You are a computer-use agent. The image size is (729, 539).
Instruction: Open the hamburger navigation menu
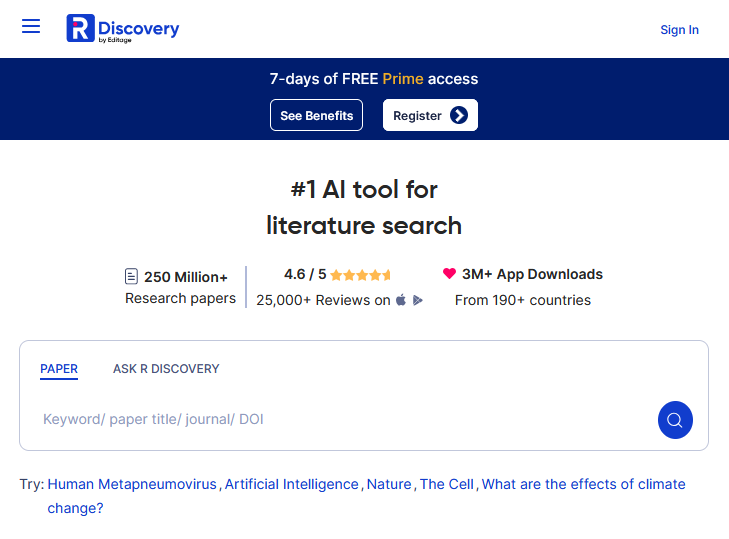coord(31,26)
